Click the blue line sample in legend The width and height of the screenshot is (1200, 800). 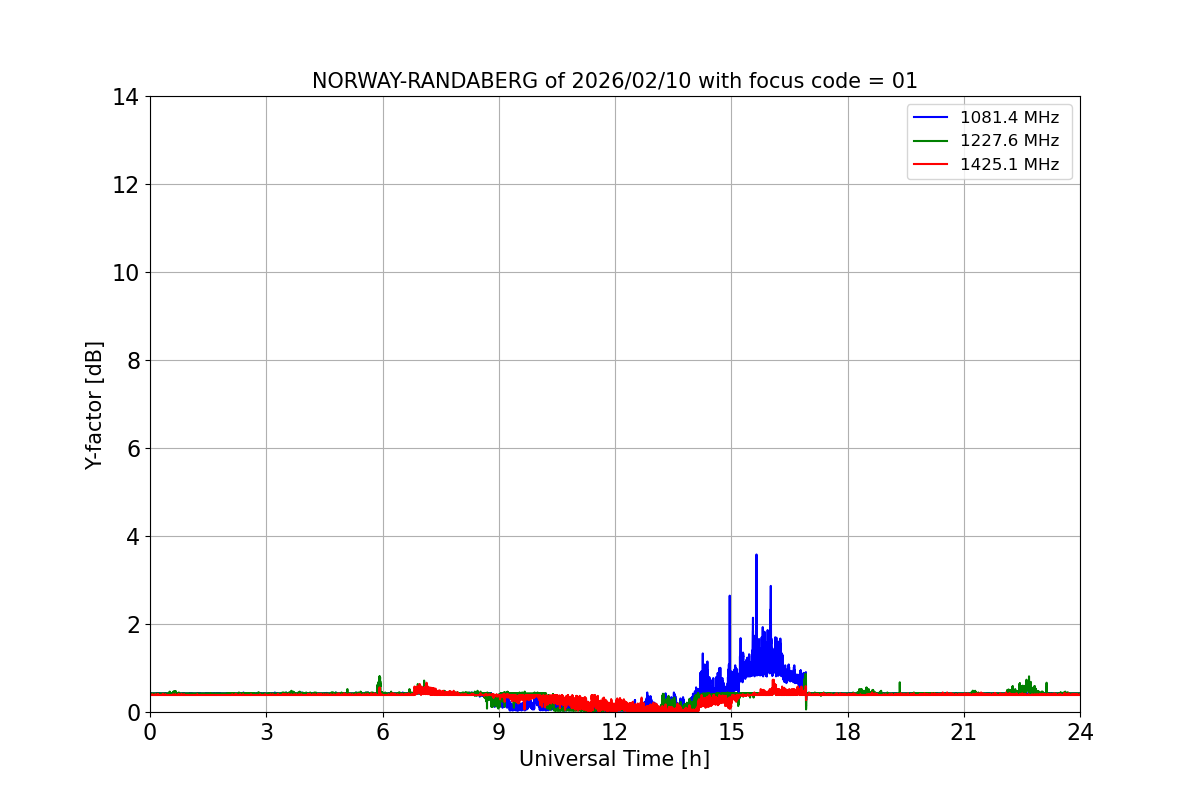pyautogui.click(x=932, y=118)
